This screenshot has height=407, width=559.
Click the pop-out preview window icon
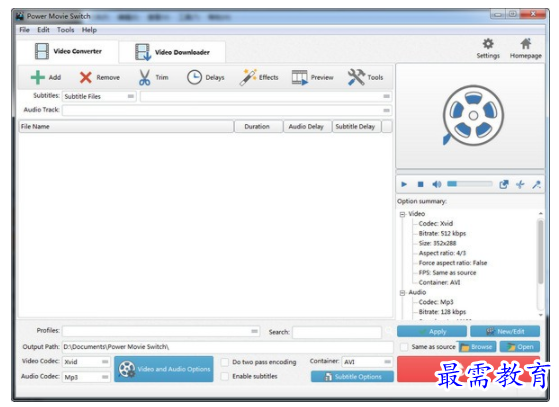[x=504, y=184]
